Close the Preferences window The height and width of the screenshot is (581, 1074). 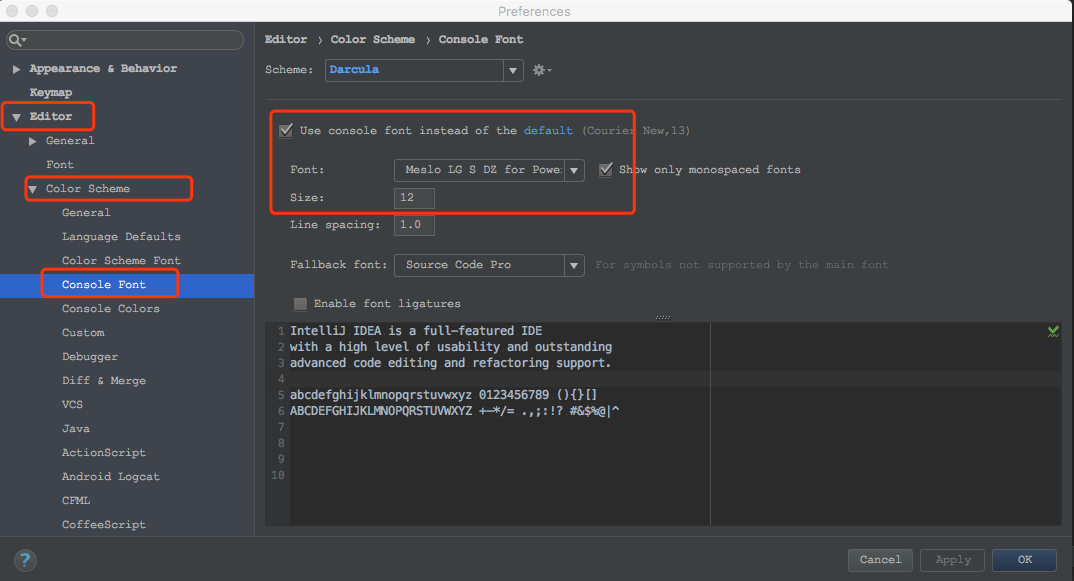12,11
